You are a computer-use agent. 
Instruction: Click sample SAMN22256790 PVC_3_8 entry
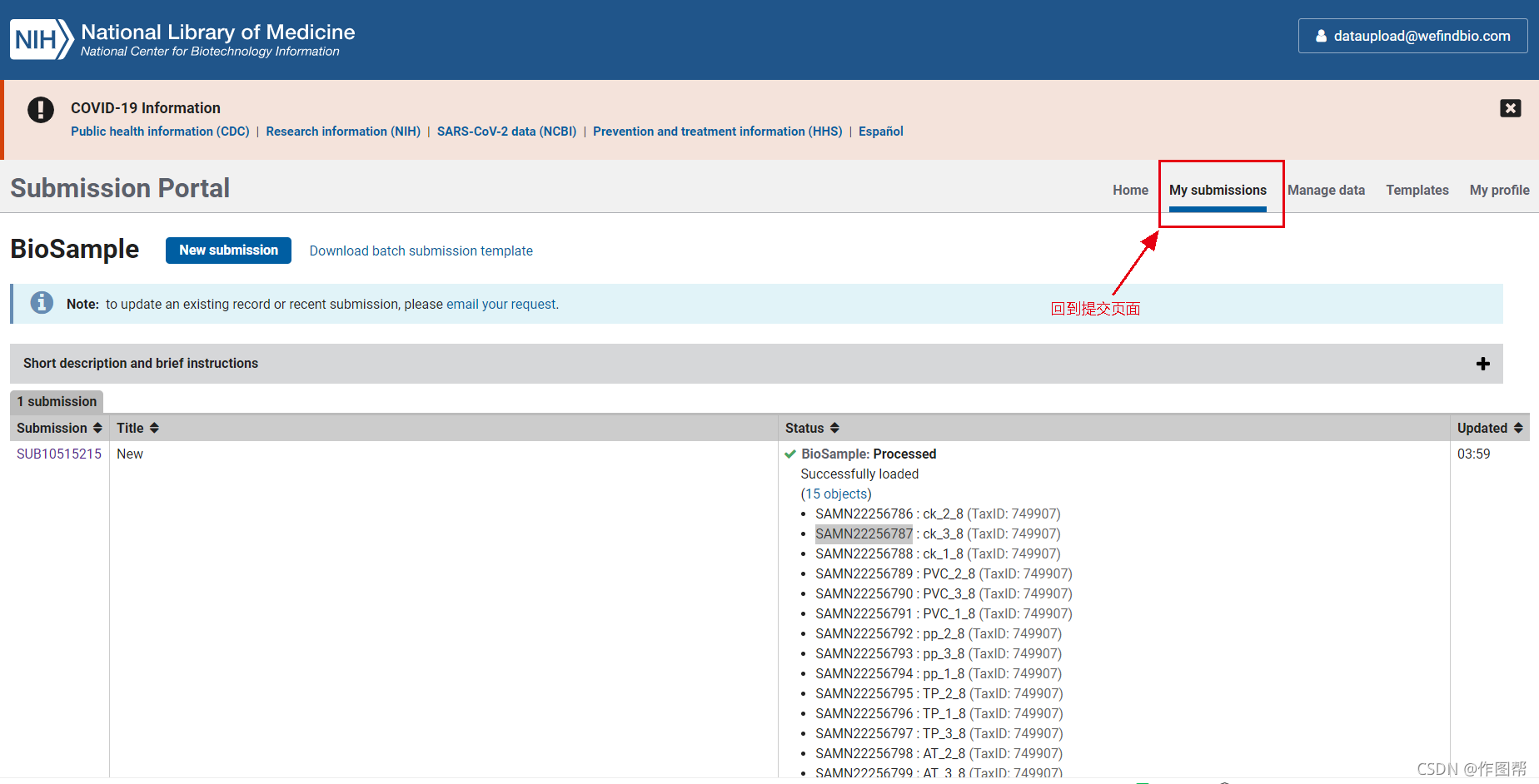[944, 593]
